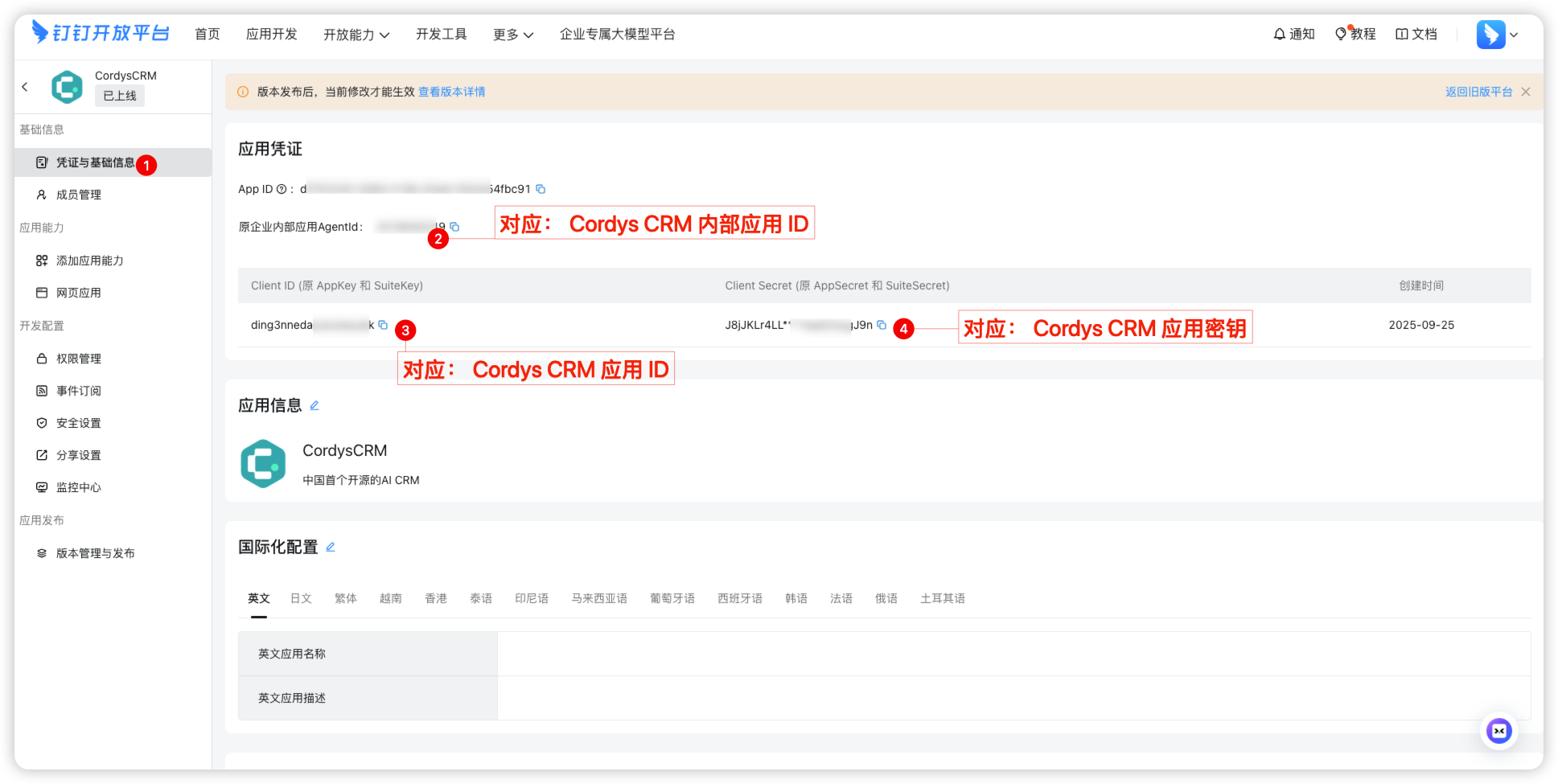Edit 国际化配置 via pencil icon

coord(330,547)
